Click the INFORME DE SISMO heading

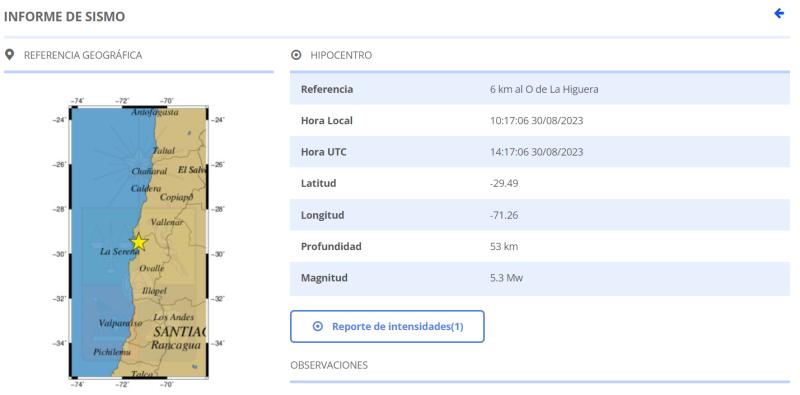click(64, 16)
